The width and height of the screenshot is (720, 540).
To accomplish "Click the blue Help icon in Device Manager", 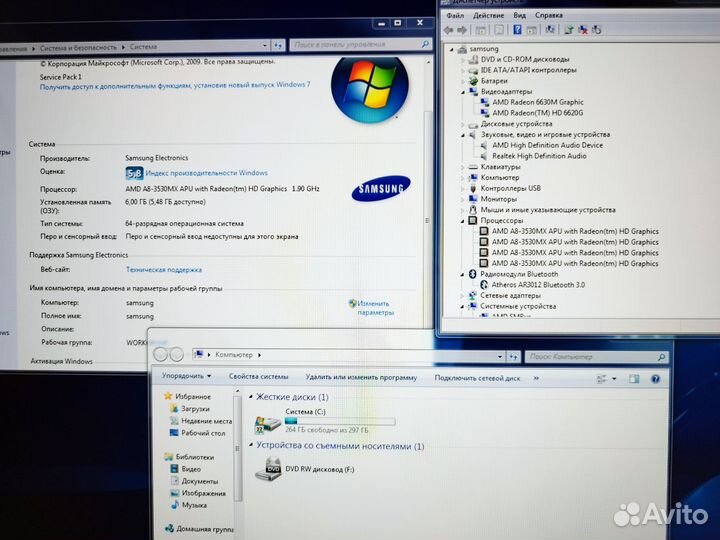I will point(517,30).
